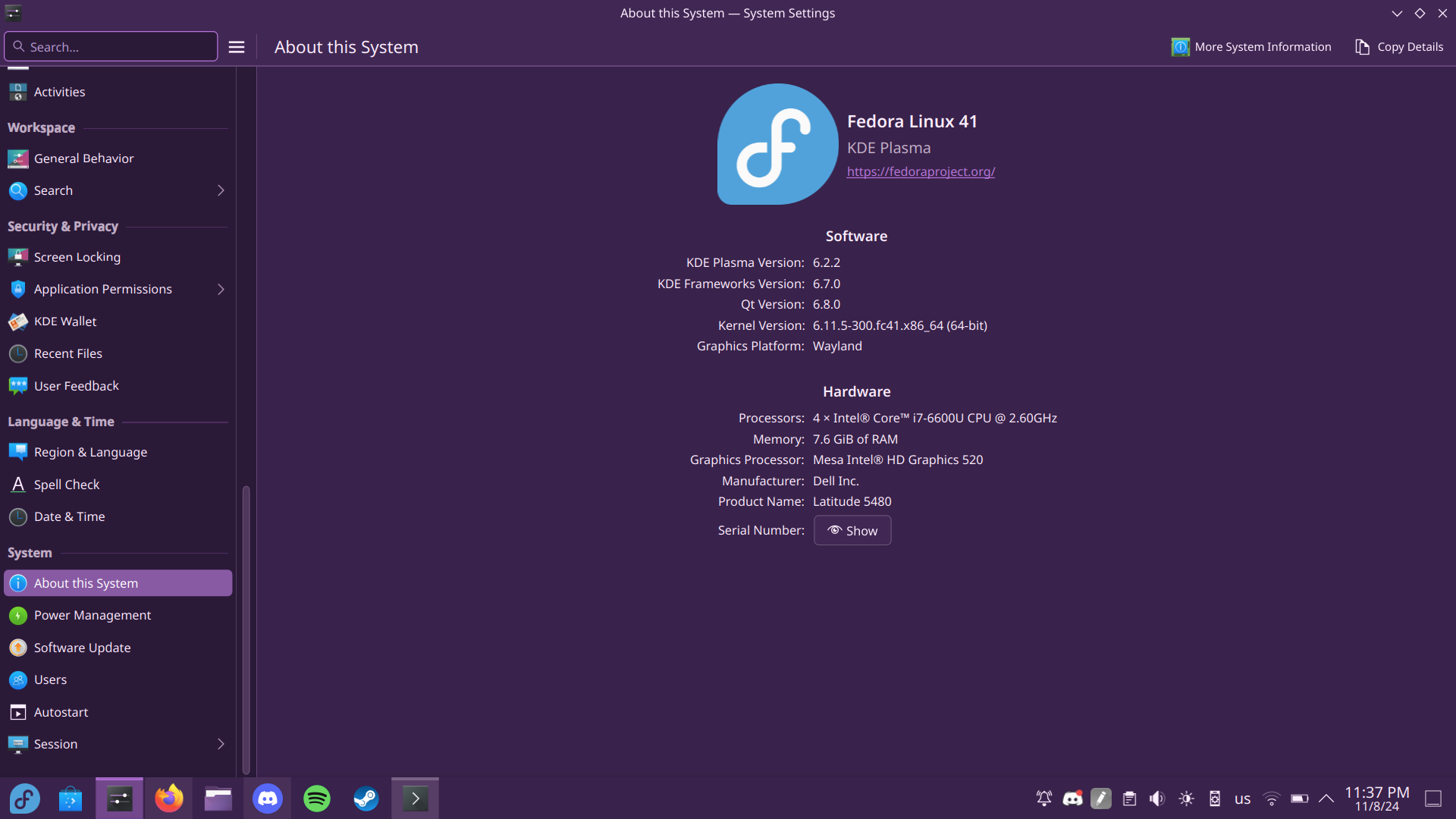Click the us keyboard layout indicator
The image size is (1456, 819).
point(1242,799)
